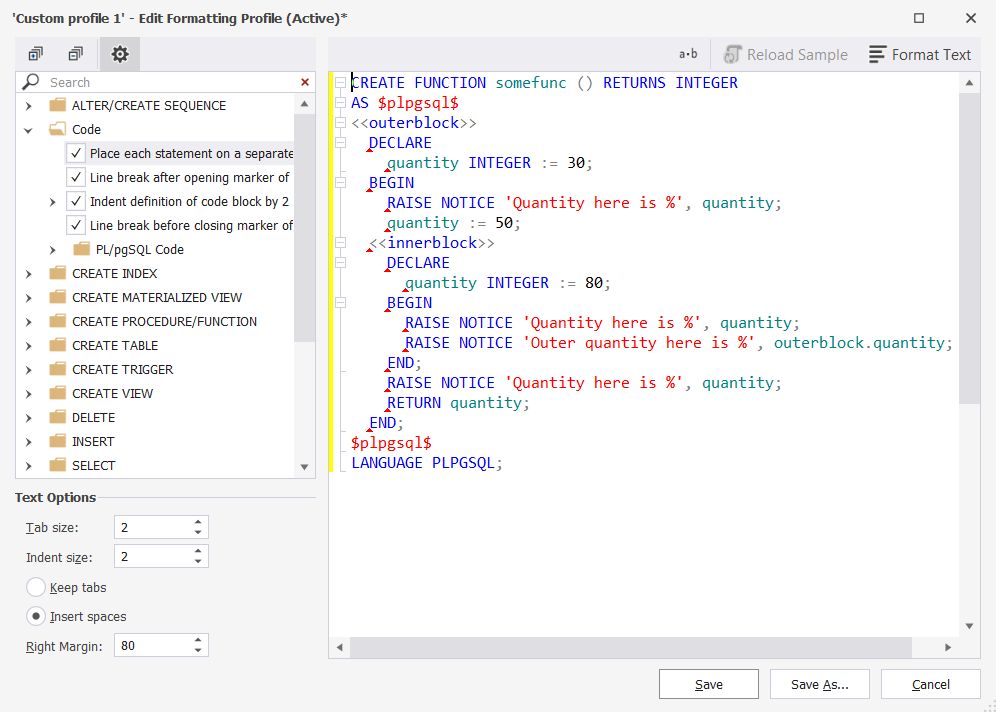996x712 pixels.
Task: Click 'LANGUAGE PLPGSQL;' line in preview
Action: 427,463
